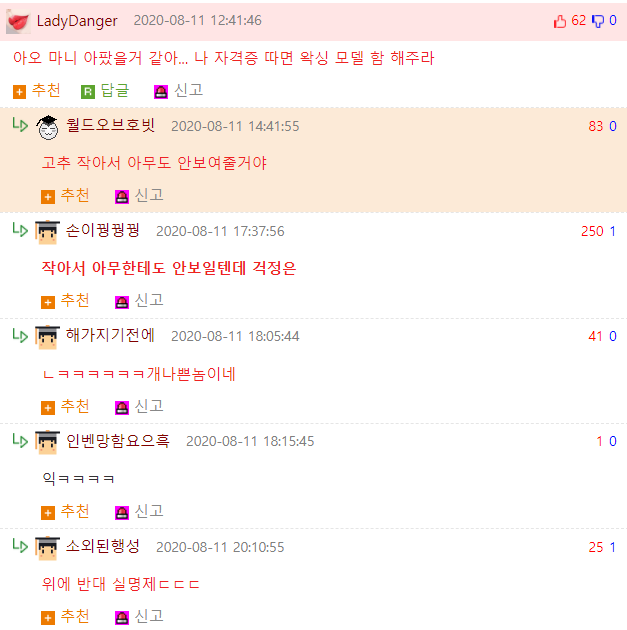Click 추천 under 해가지기전에's reply

[x=75, y=406]
